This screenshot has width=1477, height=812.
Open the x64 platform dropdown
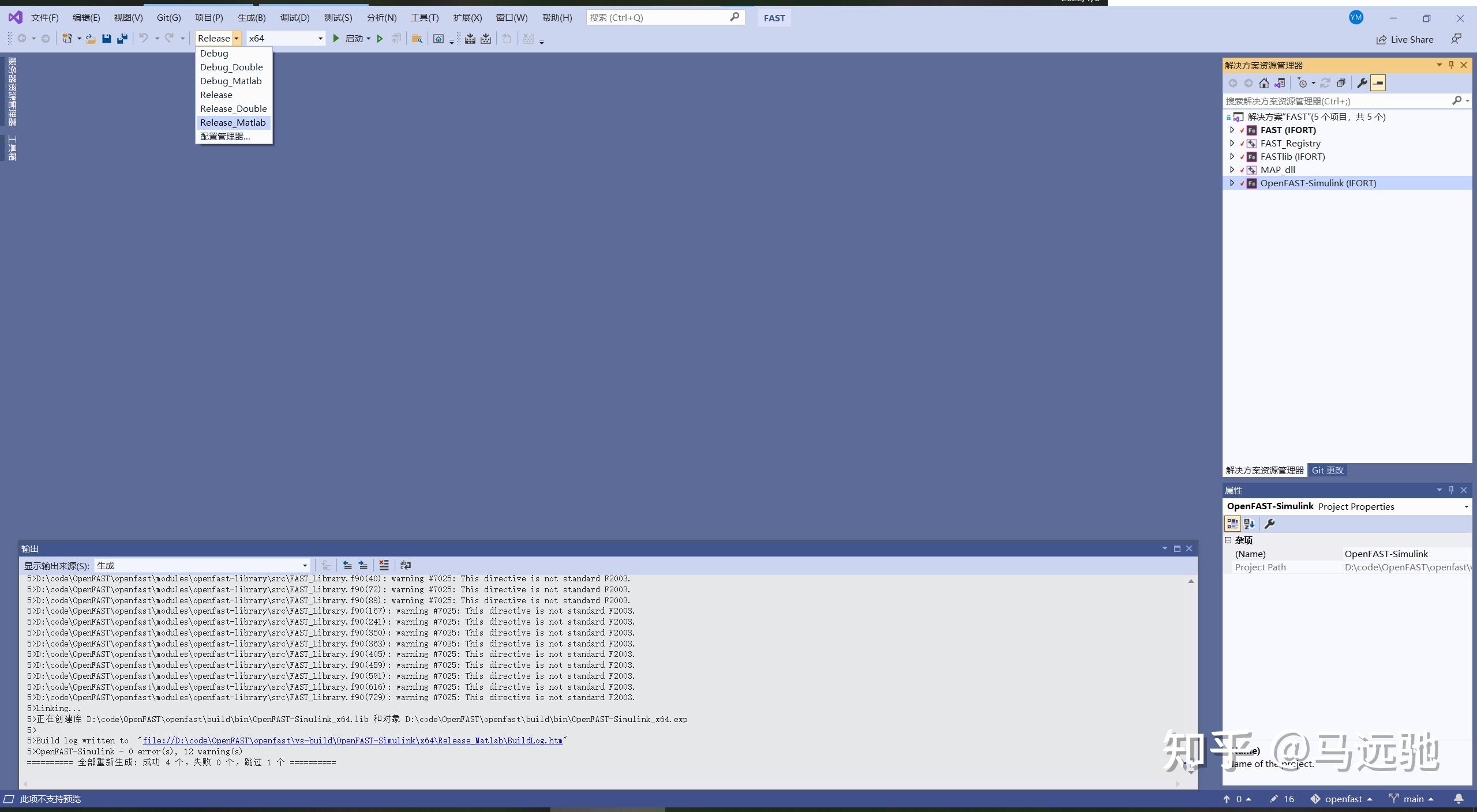pyautogui.click(x=320, y=39)
